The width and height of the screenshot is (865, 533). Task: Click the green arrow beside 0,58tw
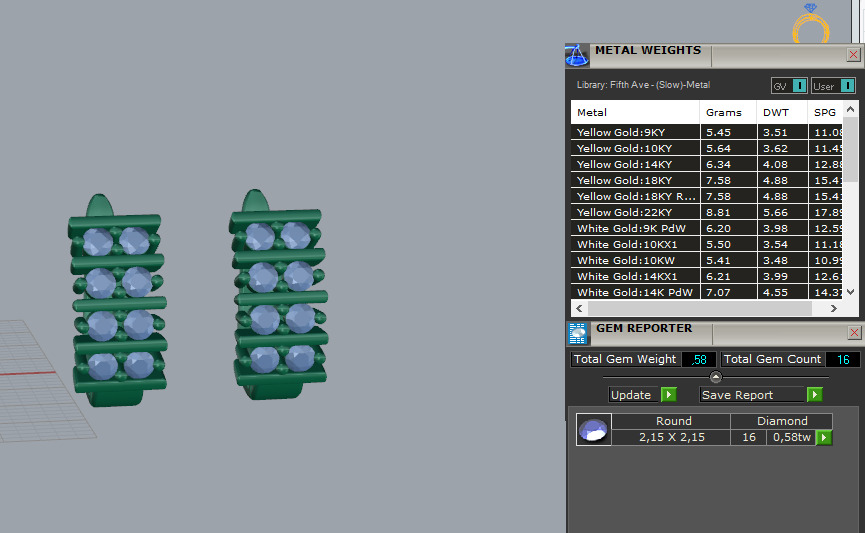pos(824,438)
